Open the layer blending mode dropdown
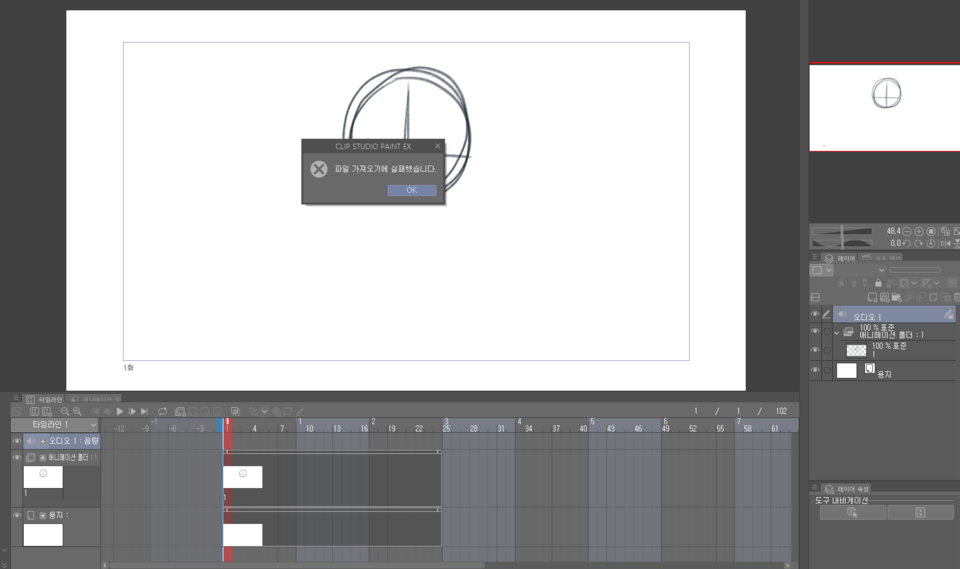 863,270
